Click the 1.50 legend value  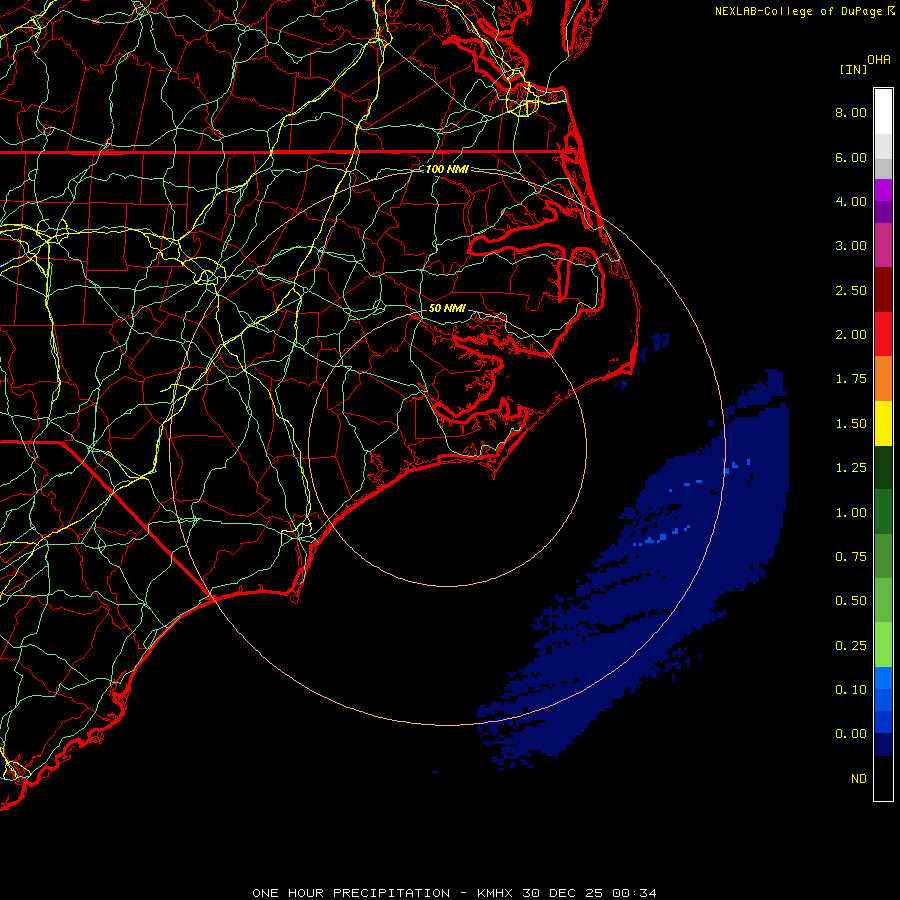[851, 424]
